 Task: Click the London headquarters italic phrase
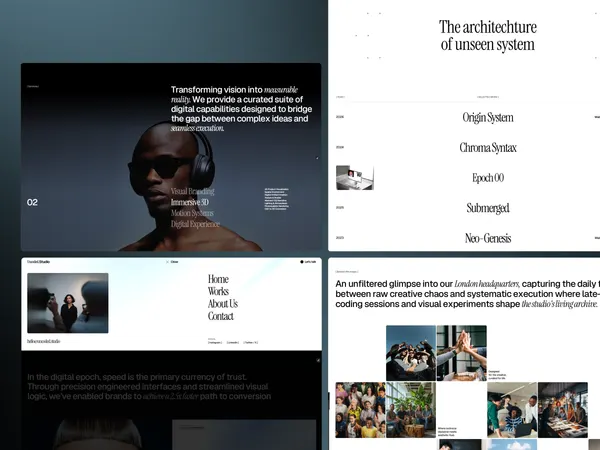pyautogui.click(x=487, y=284)
